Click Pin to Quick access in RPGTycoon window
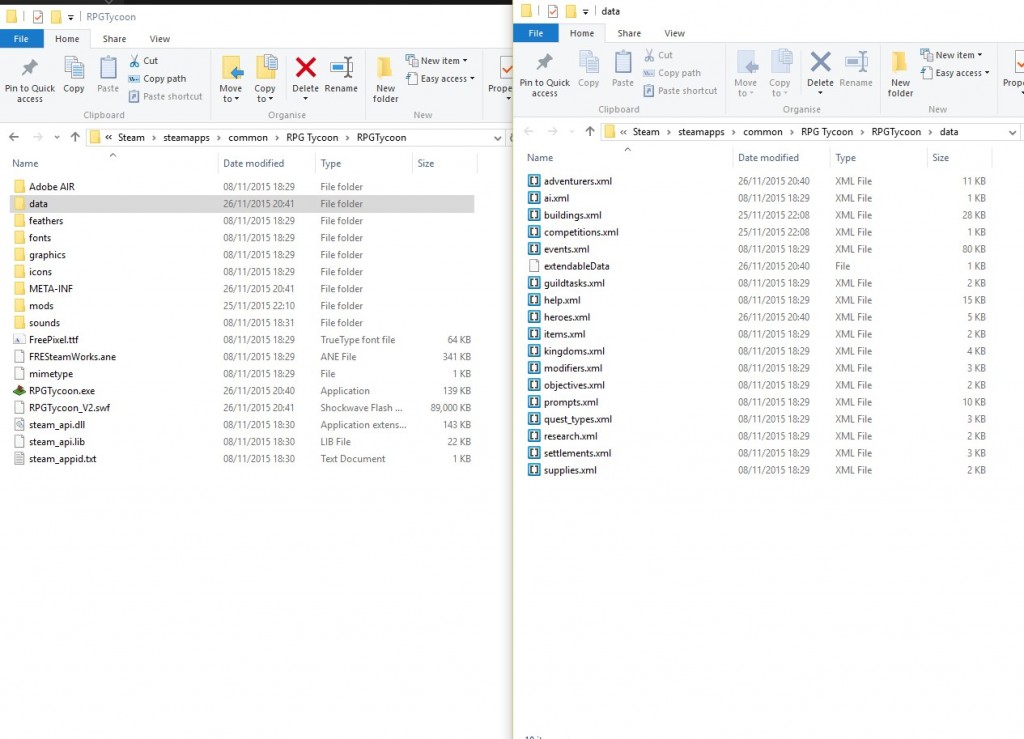The width and height of the screenshot is (1024, 739). pyautogui.click(x=29, y=79)
